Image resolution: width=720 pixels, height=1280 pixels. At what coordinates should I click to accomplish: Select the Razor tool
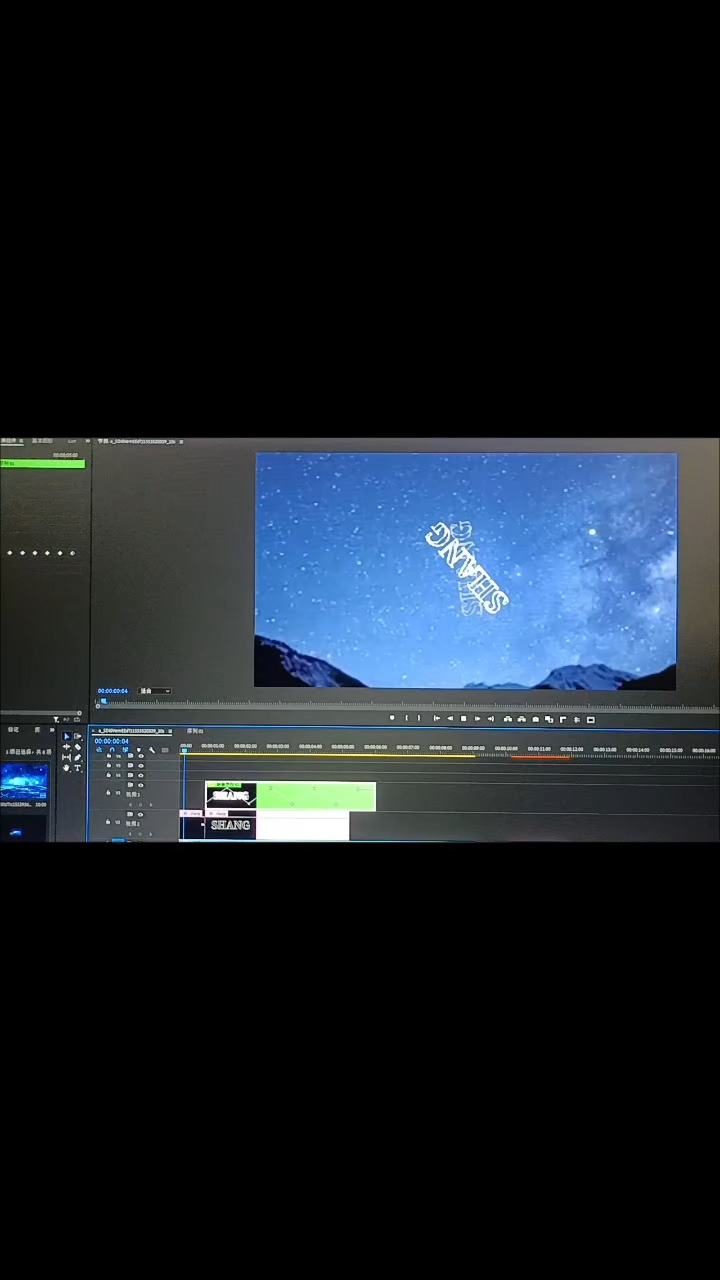pyautogui.click(x=77, y=746)
